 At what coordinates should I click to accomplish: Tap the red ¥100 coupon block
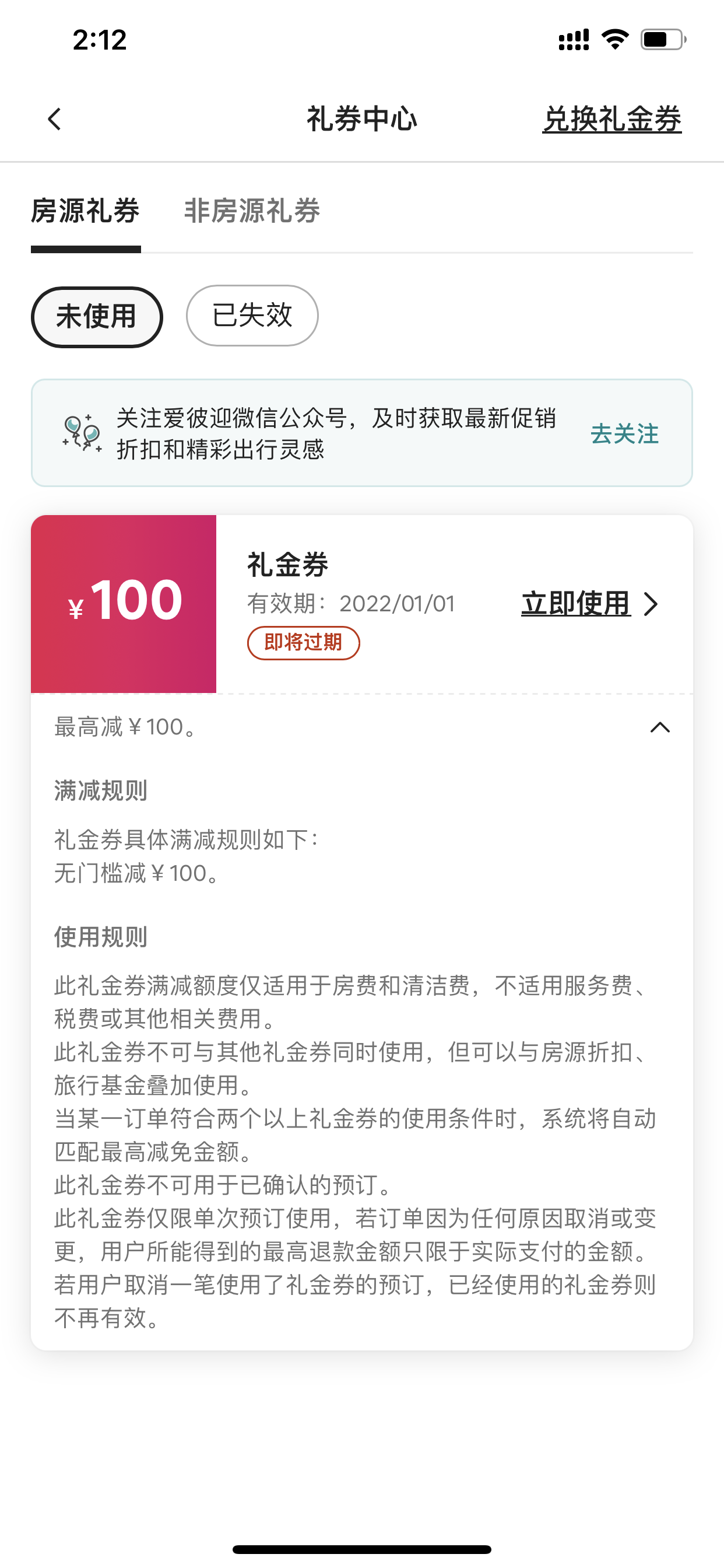pos(124,603)
